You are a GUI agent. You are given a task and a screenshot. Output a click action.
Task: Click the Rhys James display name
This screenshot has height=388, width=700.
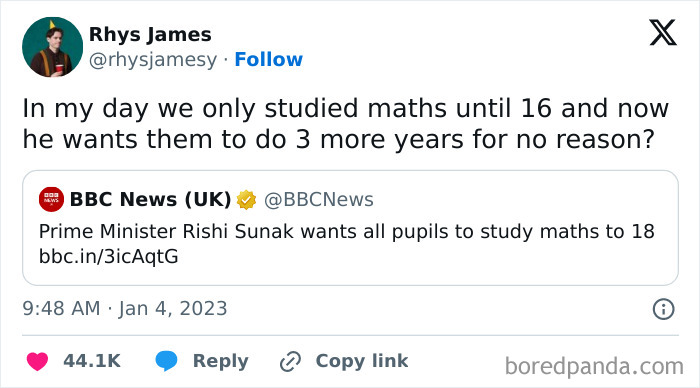(150, 34)
